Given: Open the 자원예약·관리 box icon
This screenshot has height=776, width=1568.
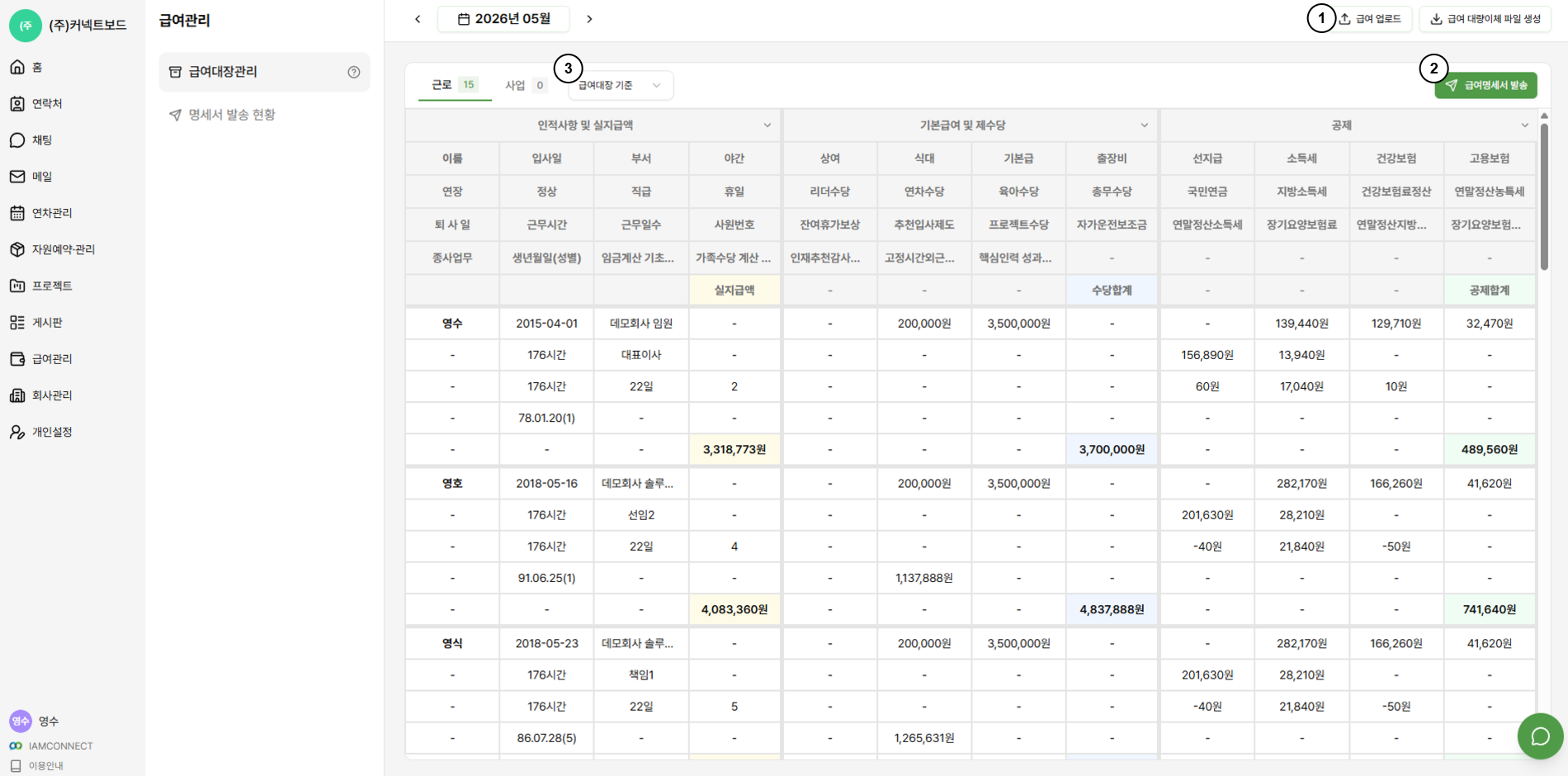Looking at the screenshot, I should (x=17, y=249).
